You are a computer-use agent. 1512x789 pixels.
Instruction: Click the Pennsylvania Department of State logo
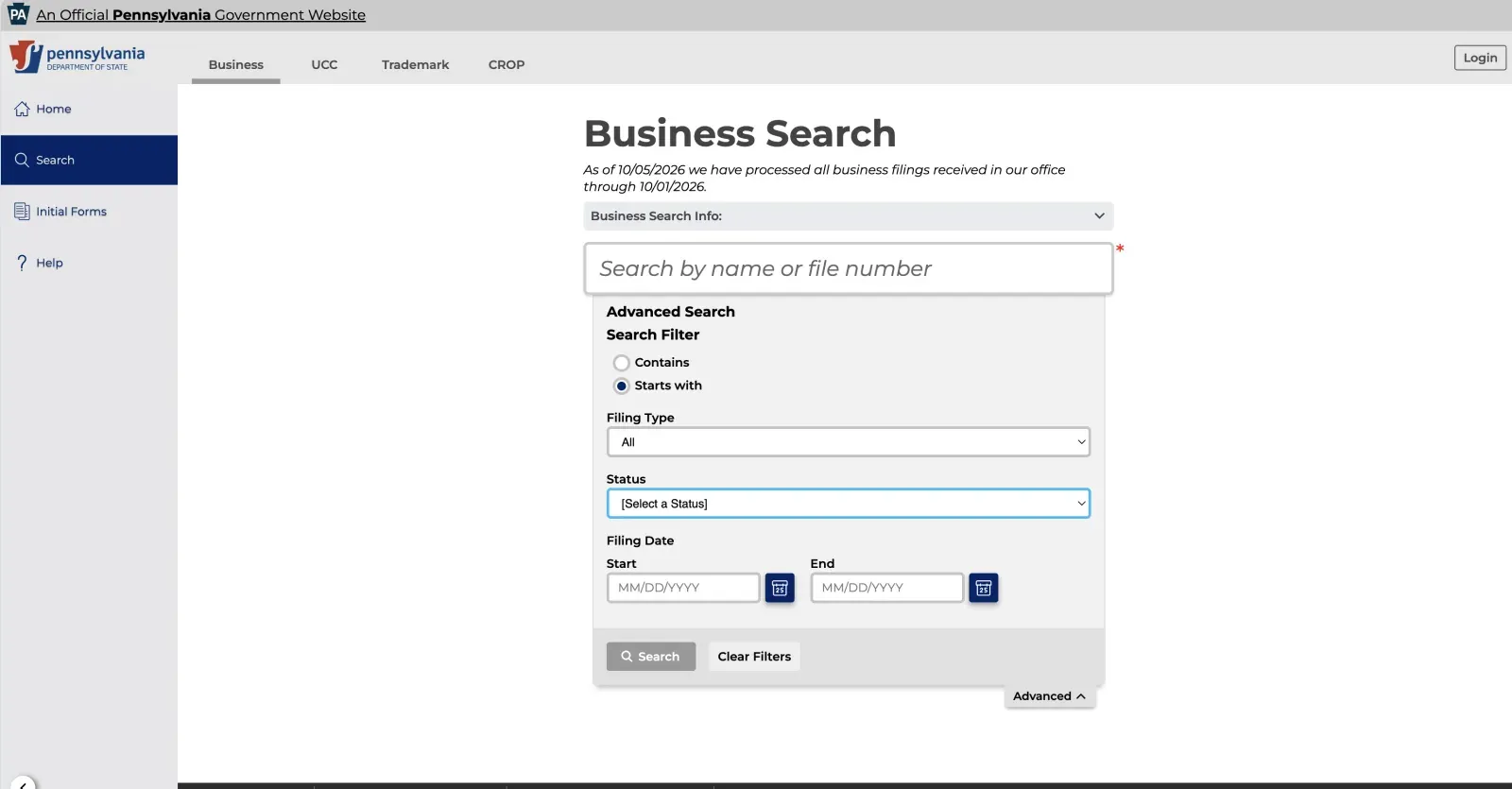click(x=77, y=58)
